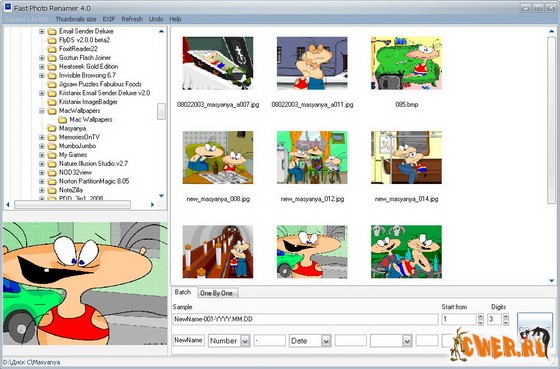Screen dimensions: 560x369
Task: Decrease the Digits value
Action: click(x=506, y=322)
